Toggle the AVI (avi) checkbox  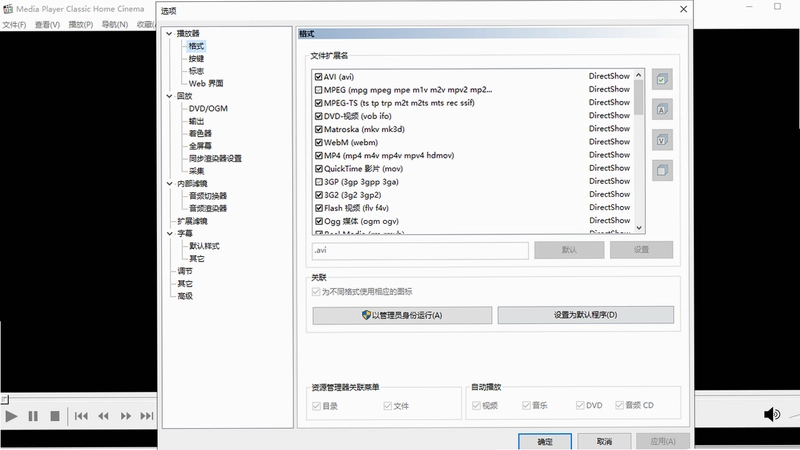click(318, 77)
